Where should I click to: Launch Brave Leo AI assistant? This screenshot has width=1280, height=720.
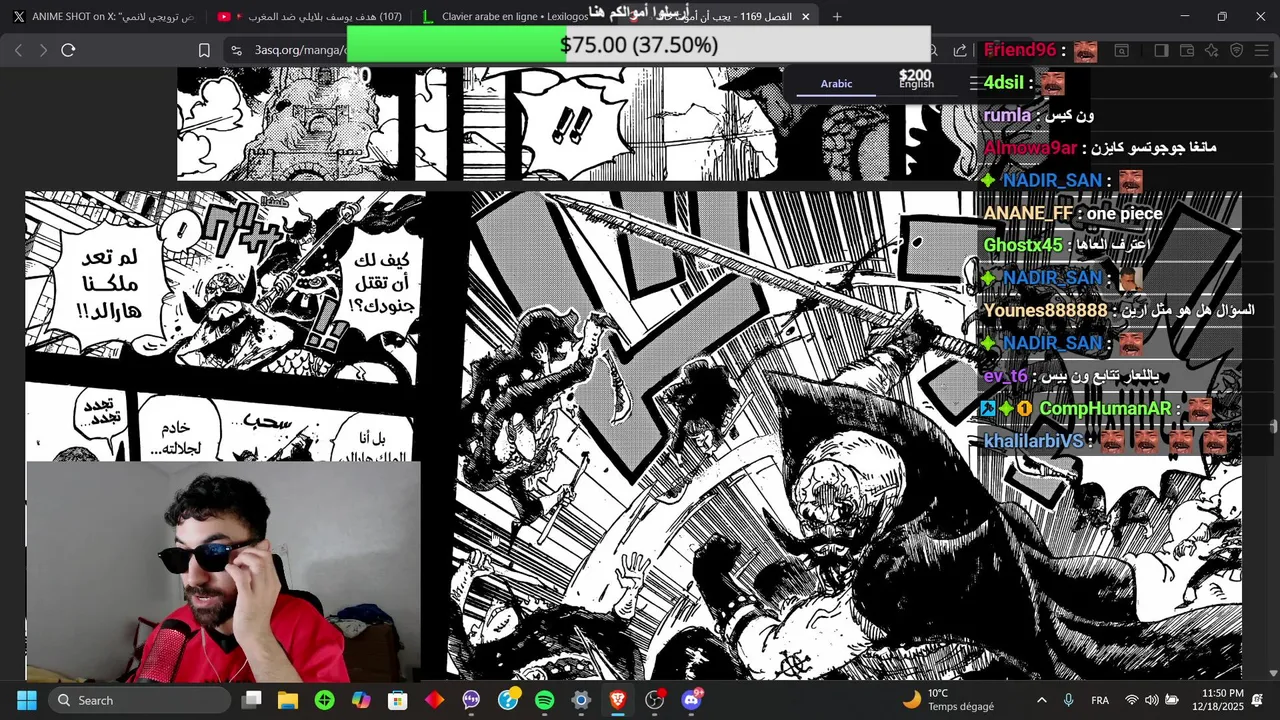(x=1212, y=50)
